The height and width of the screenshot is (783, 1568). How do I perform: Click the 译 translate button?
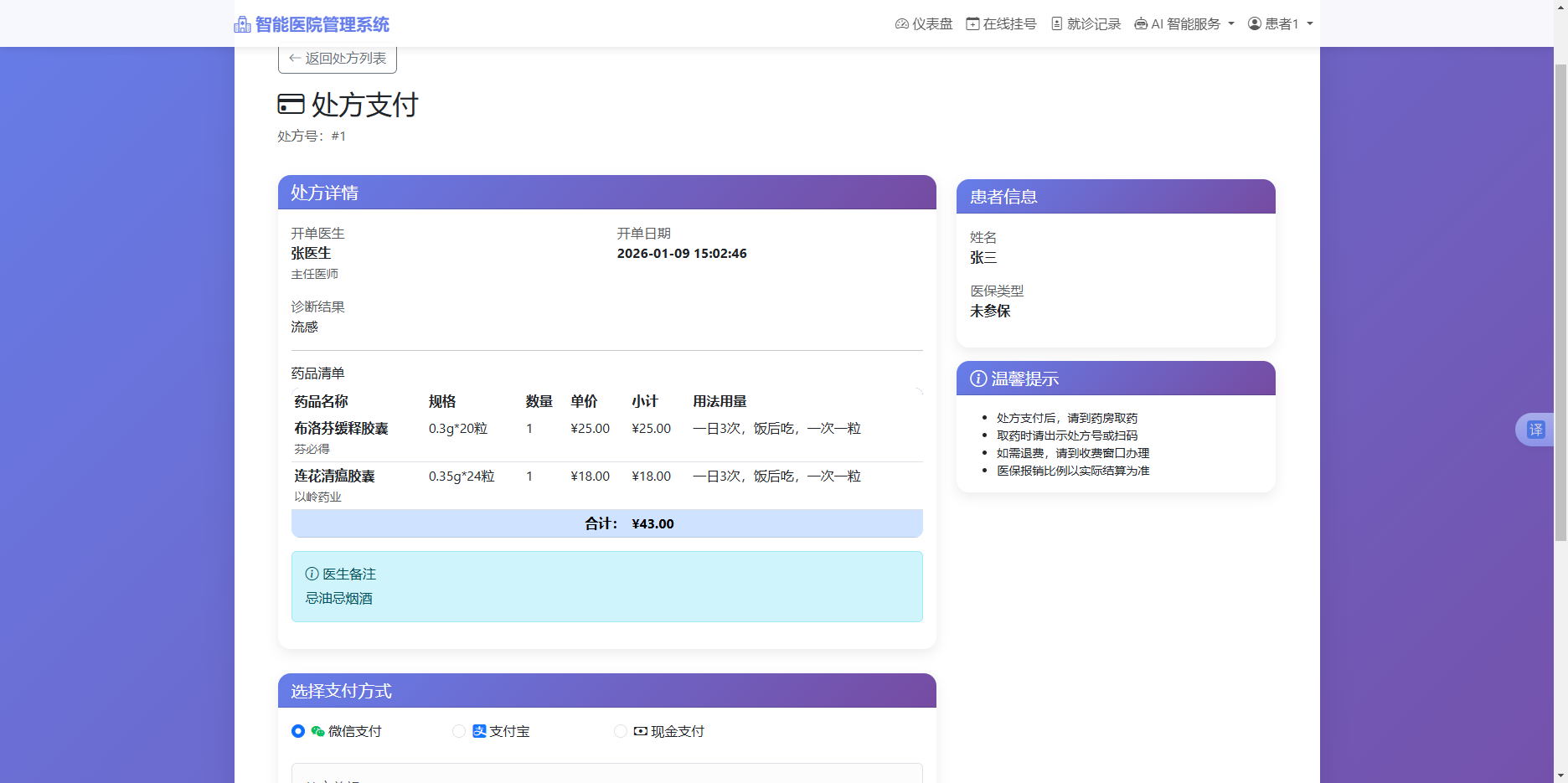click(1535, 429)
